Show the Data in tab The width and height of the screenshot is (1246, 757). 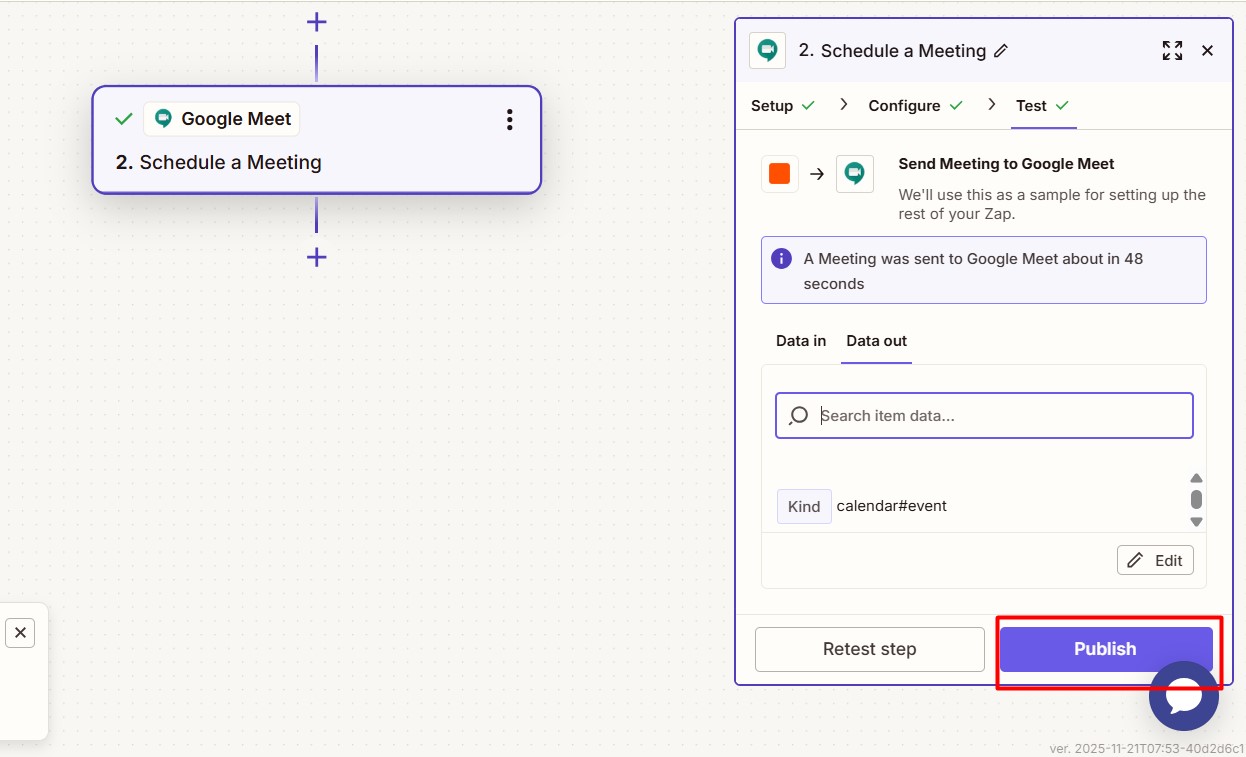point(801,341)
